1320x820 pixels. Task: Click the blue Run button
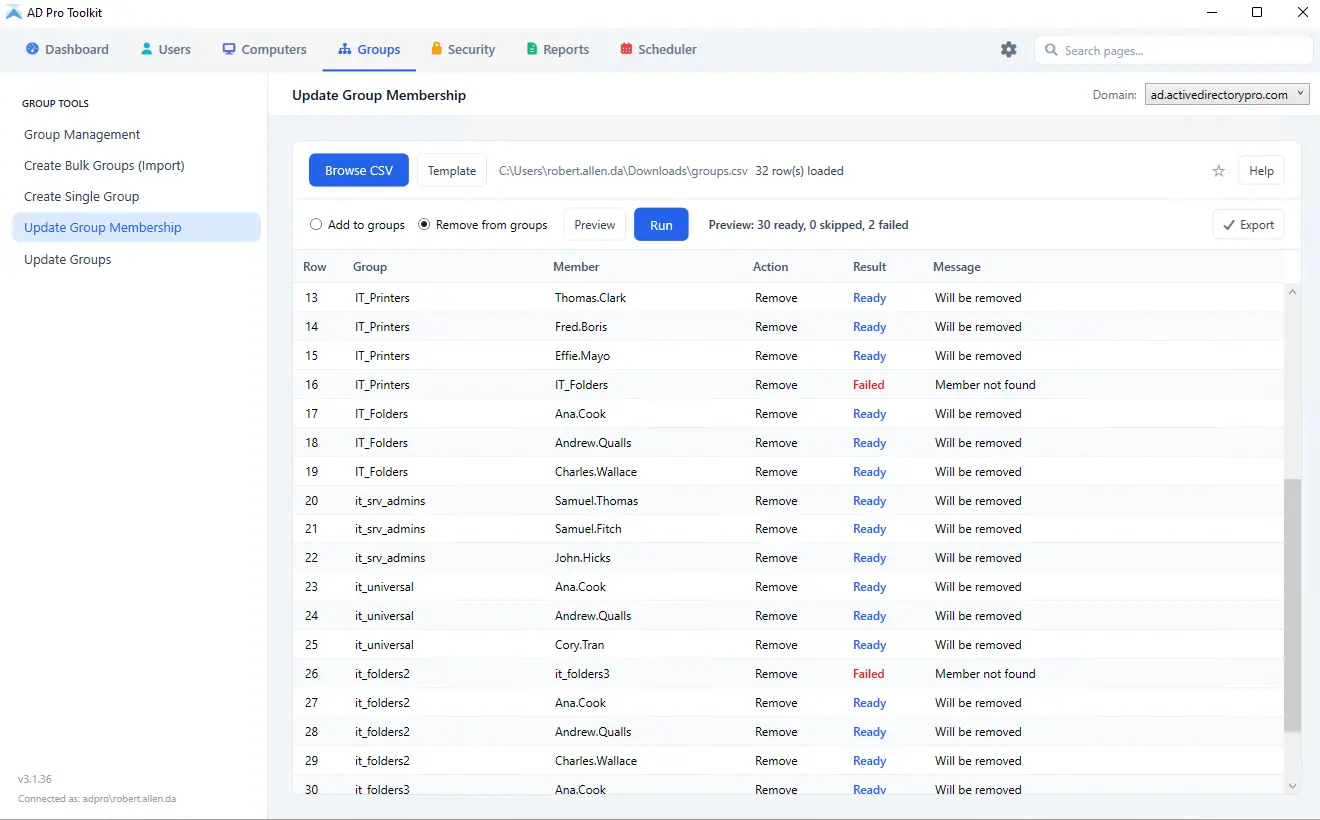[x=661, y=225]
